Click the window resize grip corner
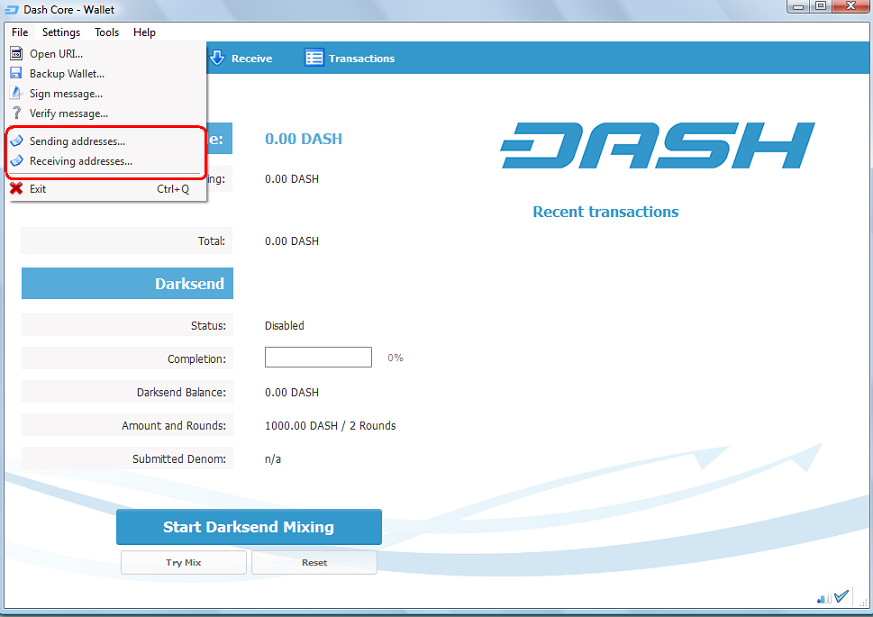This screenshot has width=873, height=617. [x=864, y=603]
